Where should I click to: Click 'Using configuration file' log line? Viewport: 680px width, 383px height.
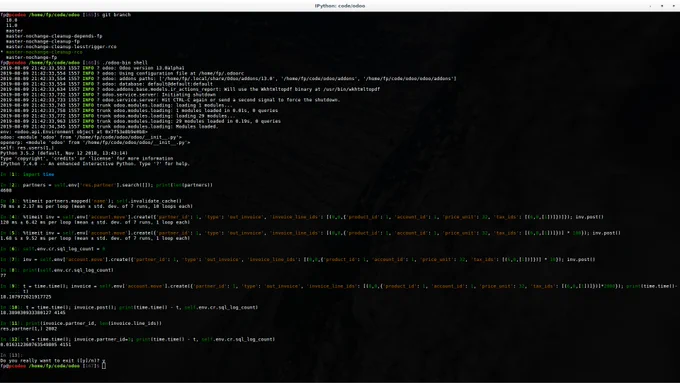pos(122,73)
